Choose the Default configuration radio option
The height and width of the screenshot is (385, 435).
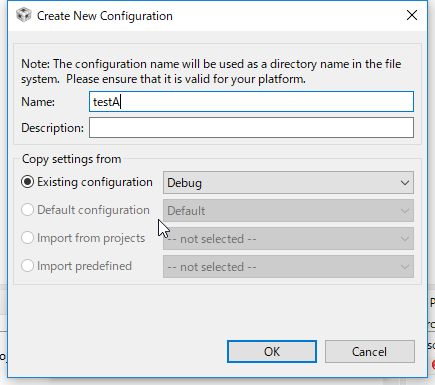[27, 210]
